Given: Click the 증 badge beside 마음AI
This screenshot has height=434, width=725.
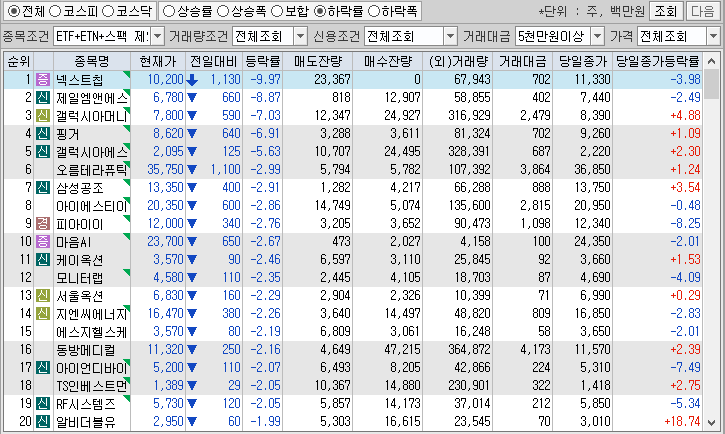Looking at the screenshot, I should [43, 242].
